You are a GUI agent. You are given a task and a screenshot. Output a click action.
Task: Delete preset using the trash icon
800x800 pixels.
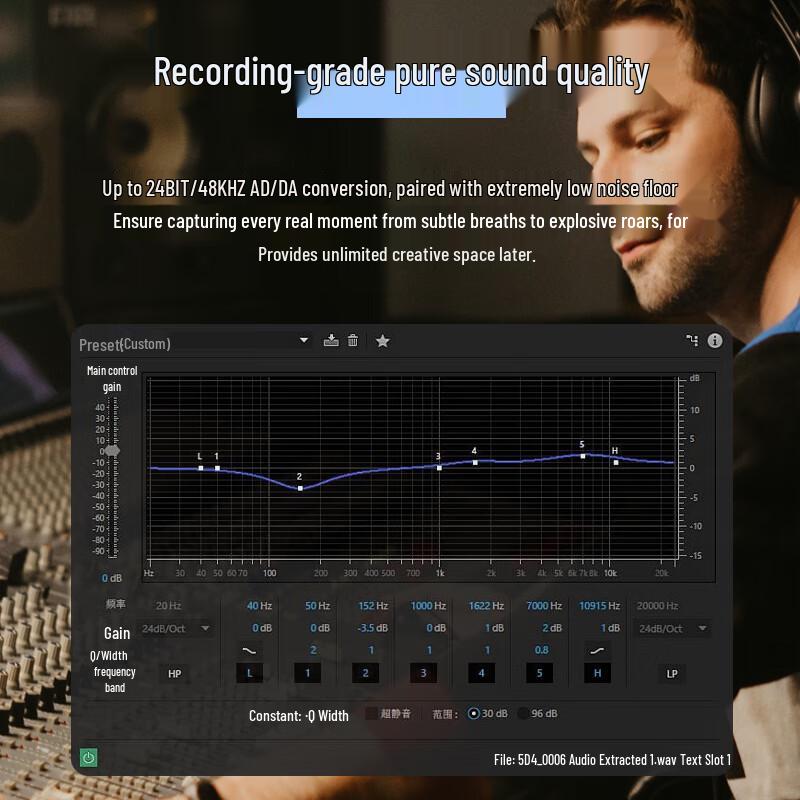tap(355, 340)
